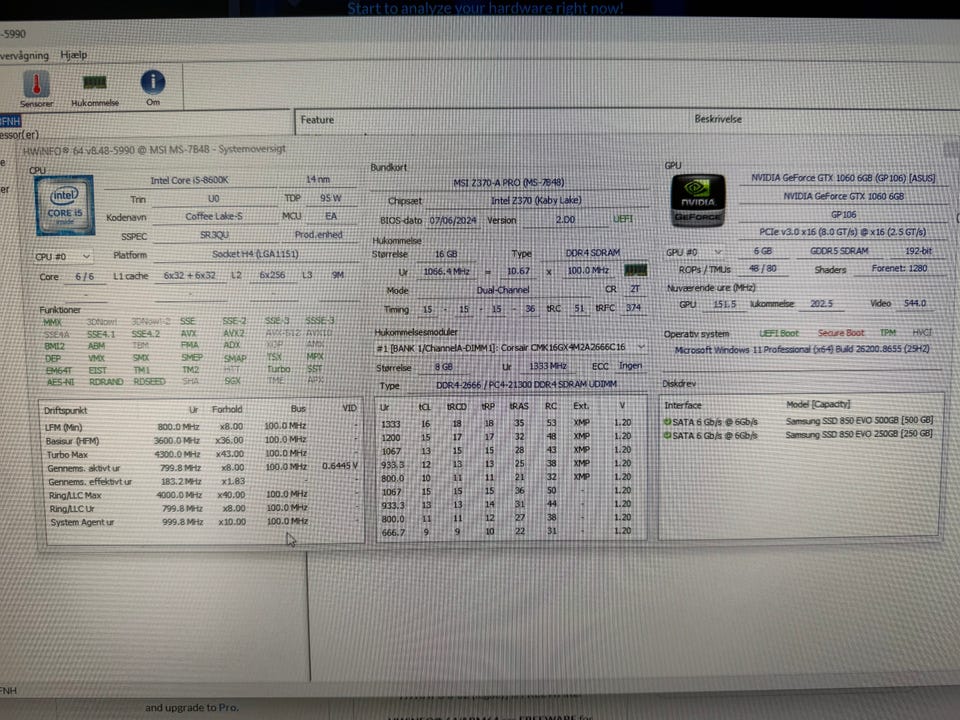Click the Secure Boot indicator
Image resolution: width=960 pixels, height=720 pixels.
[841, 333]
